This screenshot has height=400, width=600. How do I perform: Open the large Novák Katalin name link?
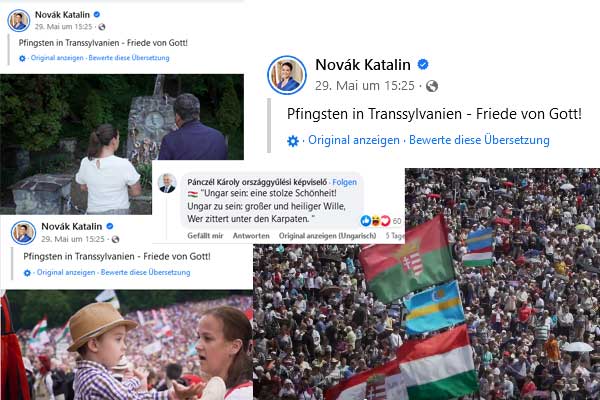tap(363, 65)
